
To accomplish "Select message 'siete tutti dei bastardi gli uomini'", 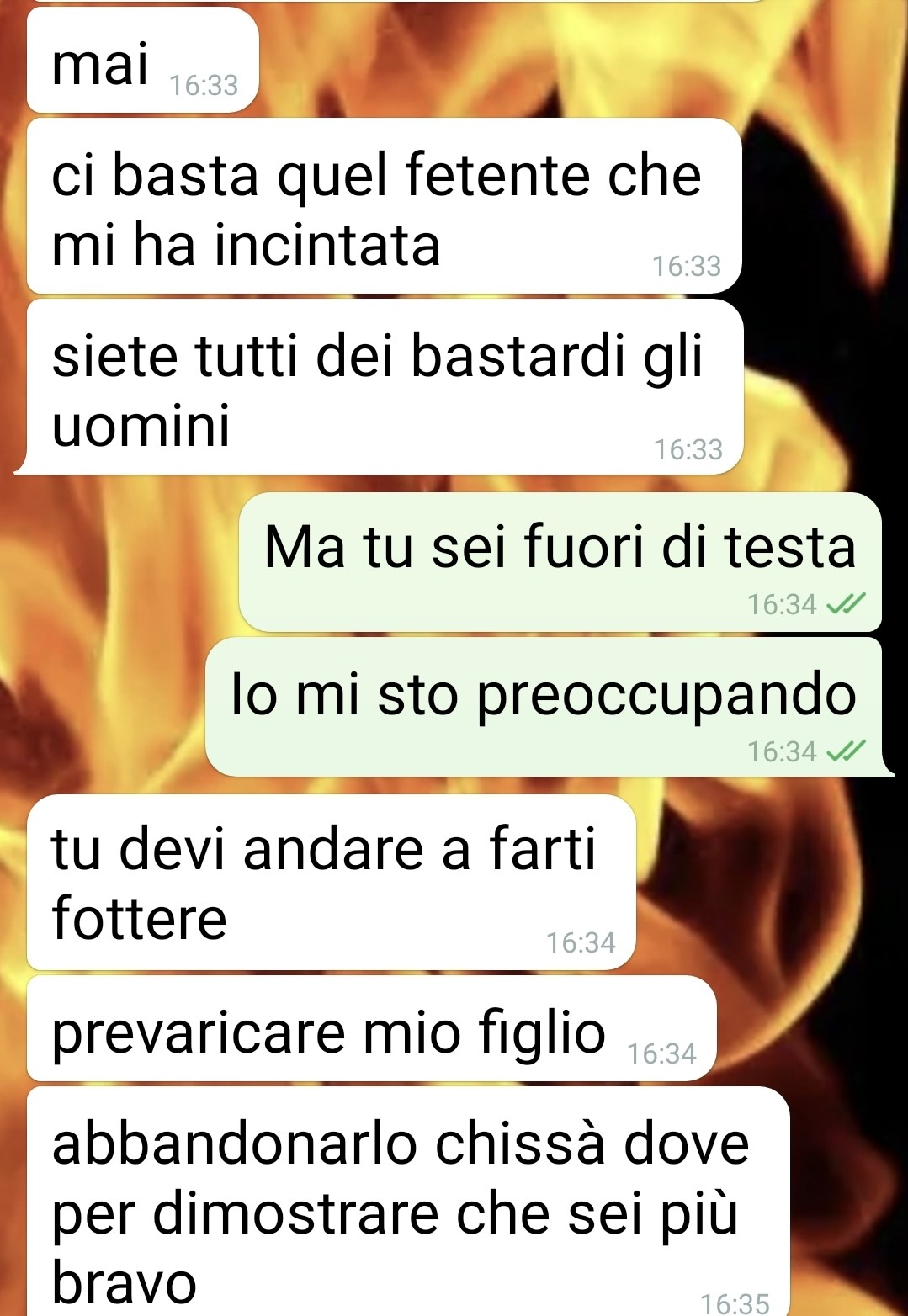I will pos(385,387).
